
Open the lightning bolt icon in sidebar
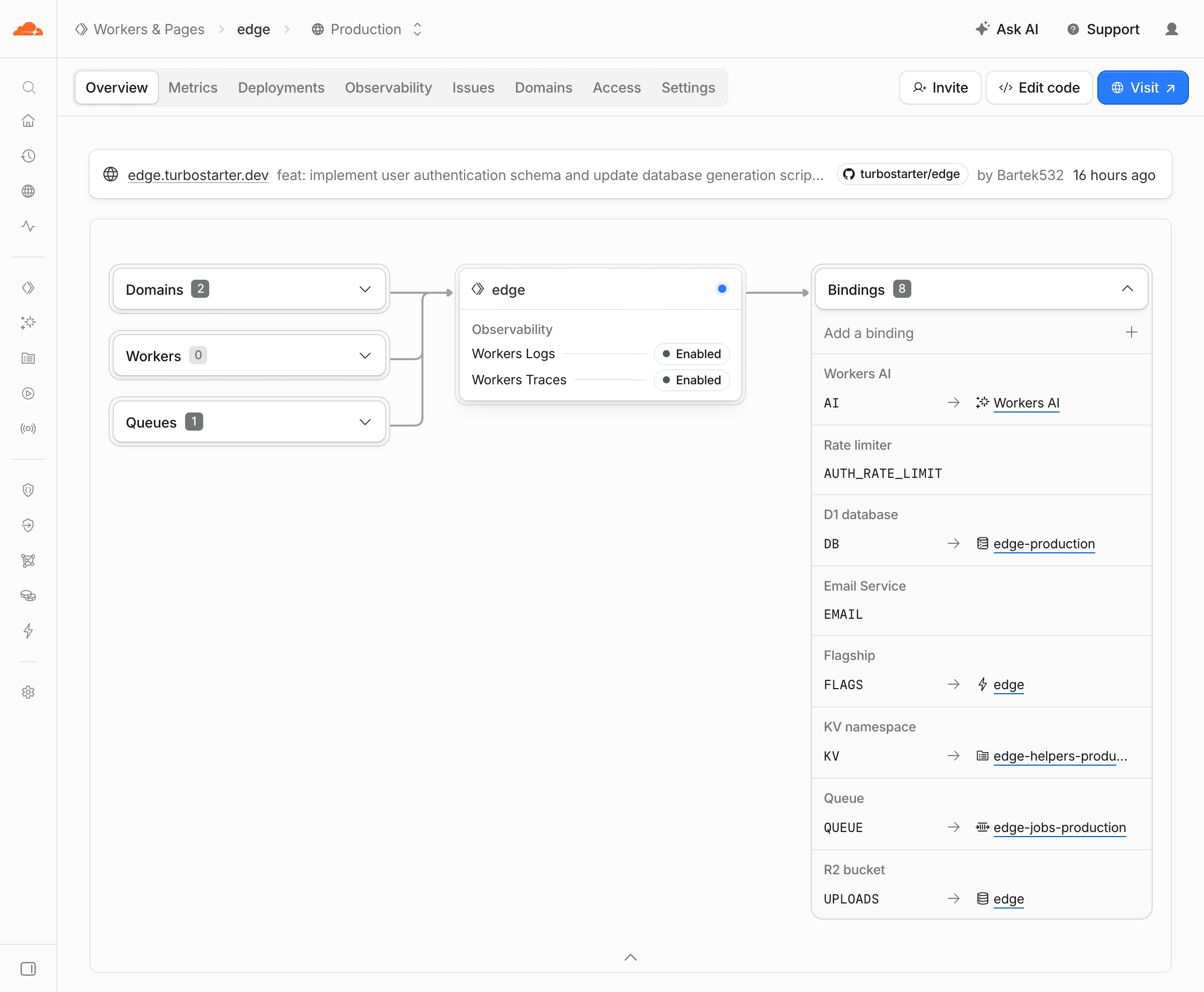[x=28, y=630]
